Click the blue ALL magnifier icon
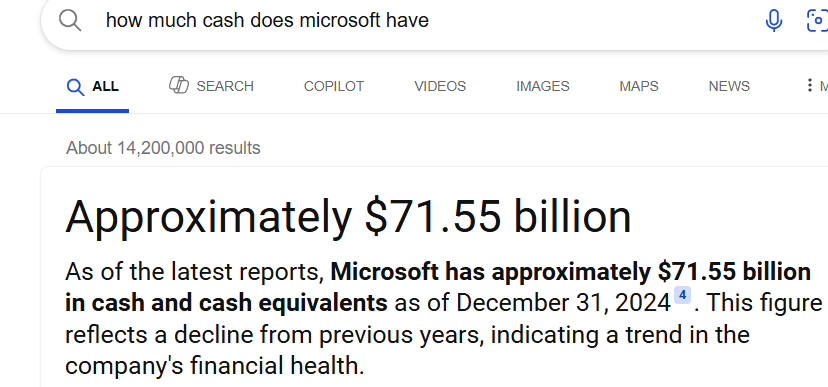Image resolution: width=828 pixels, height=387 pixels. click(x=76, y=87)
